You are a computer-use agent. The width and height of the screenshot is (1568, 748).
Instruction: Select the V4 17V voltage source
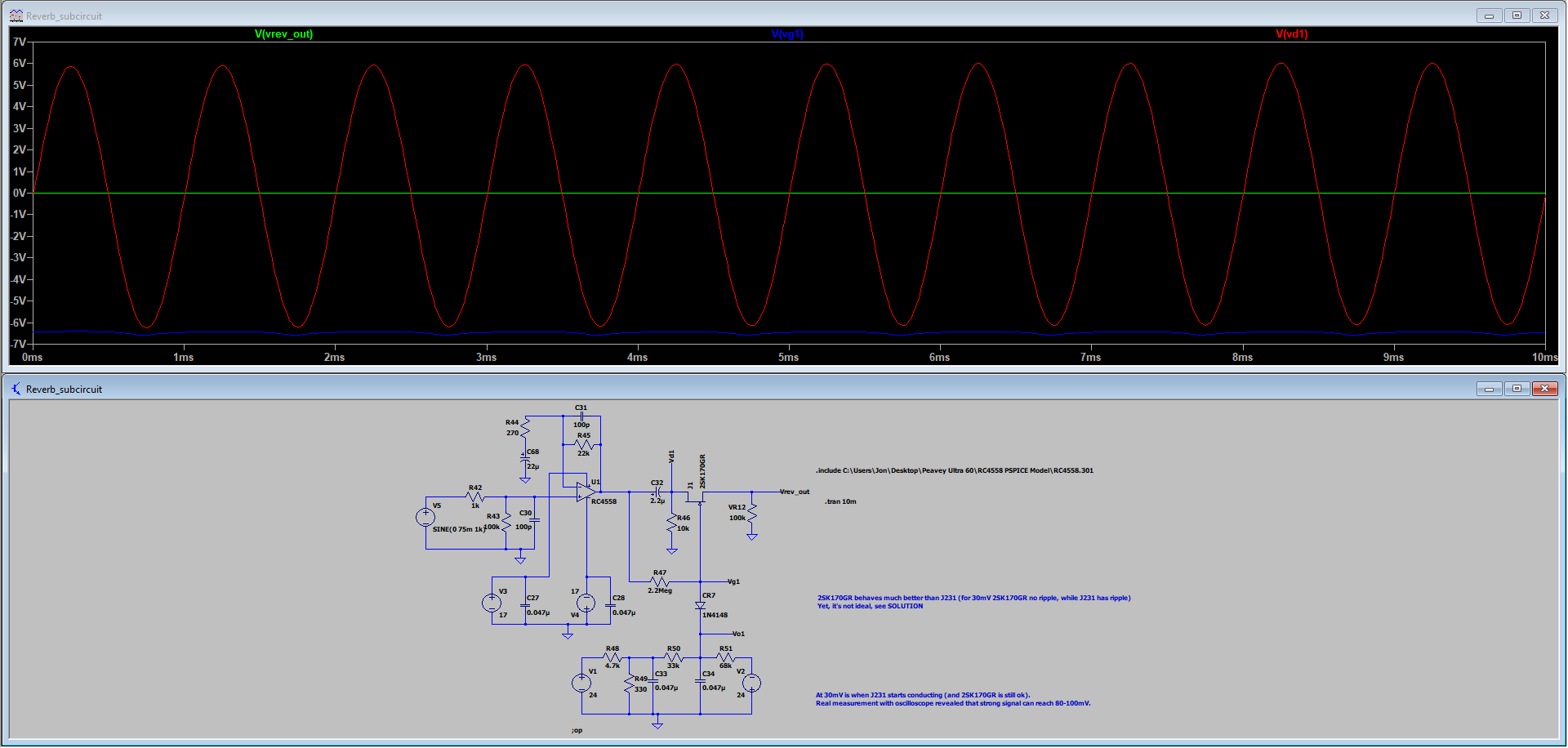[x=586, y=603]
